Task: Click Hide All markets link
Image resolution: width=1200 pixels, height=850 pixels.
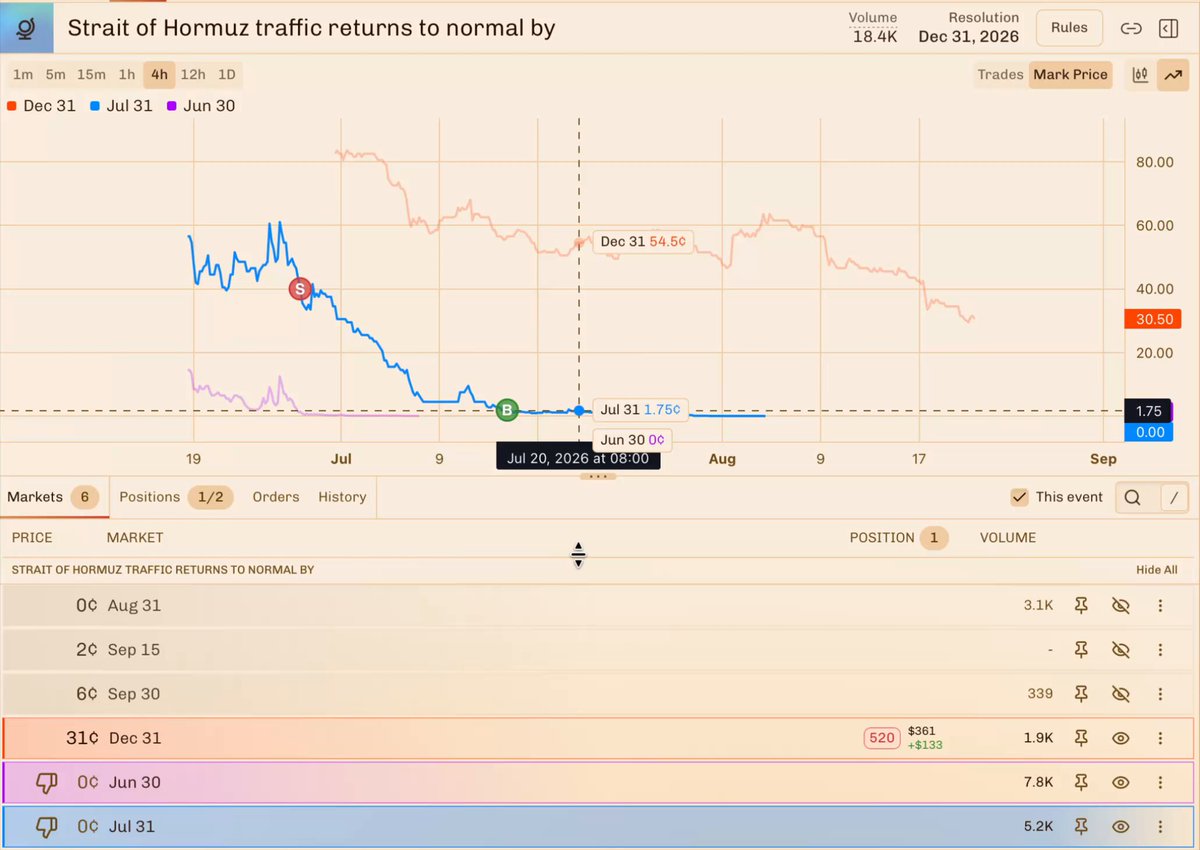Action: tap(1157, 570)
